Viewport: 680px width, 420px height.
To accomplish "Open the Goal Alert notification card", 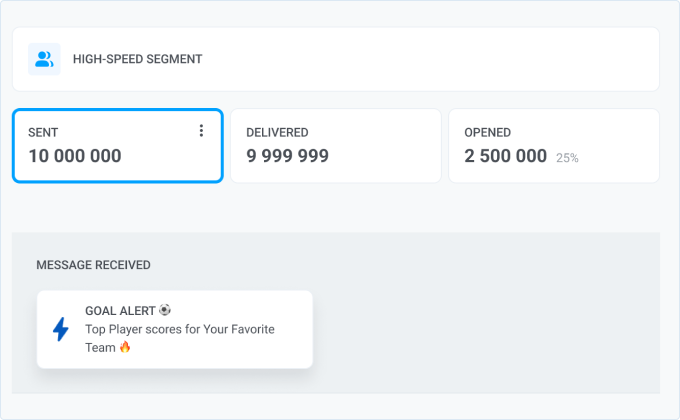I will click(175, 329).
